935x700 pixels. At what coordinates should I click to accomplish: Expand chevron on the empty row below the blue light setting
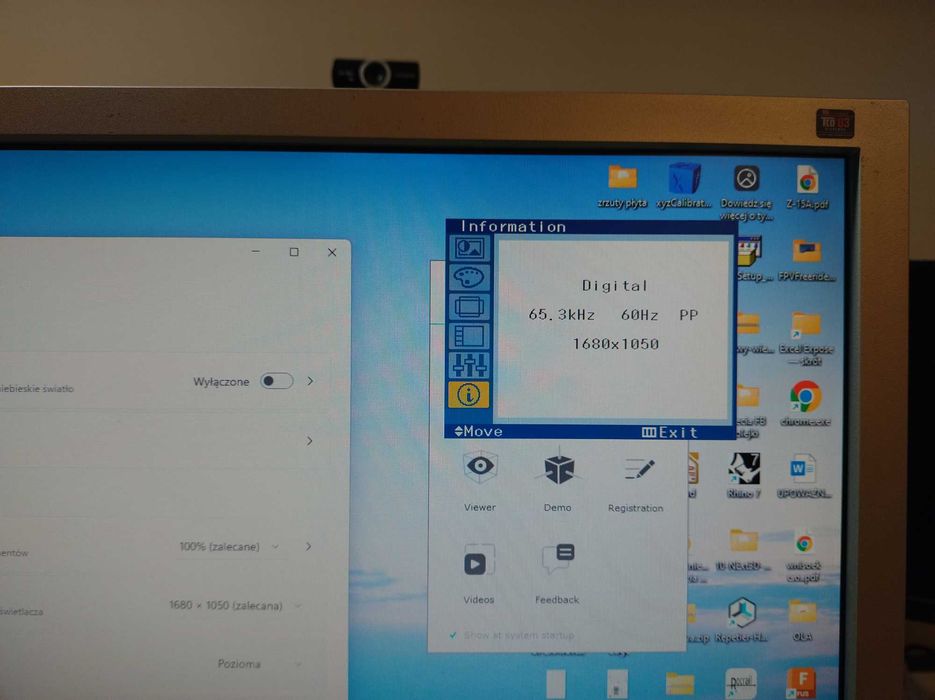coord(309,441)
